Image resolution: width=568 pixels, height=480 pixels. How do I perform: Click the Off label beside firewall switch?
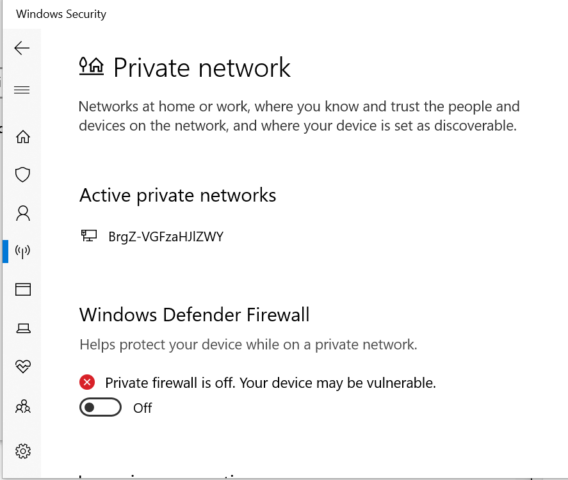[142, 408]
